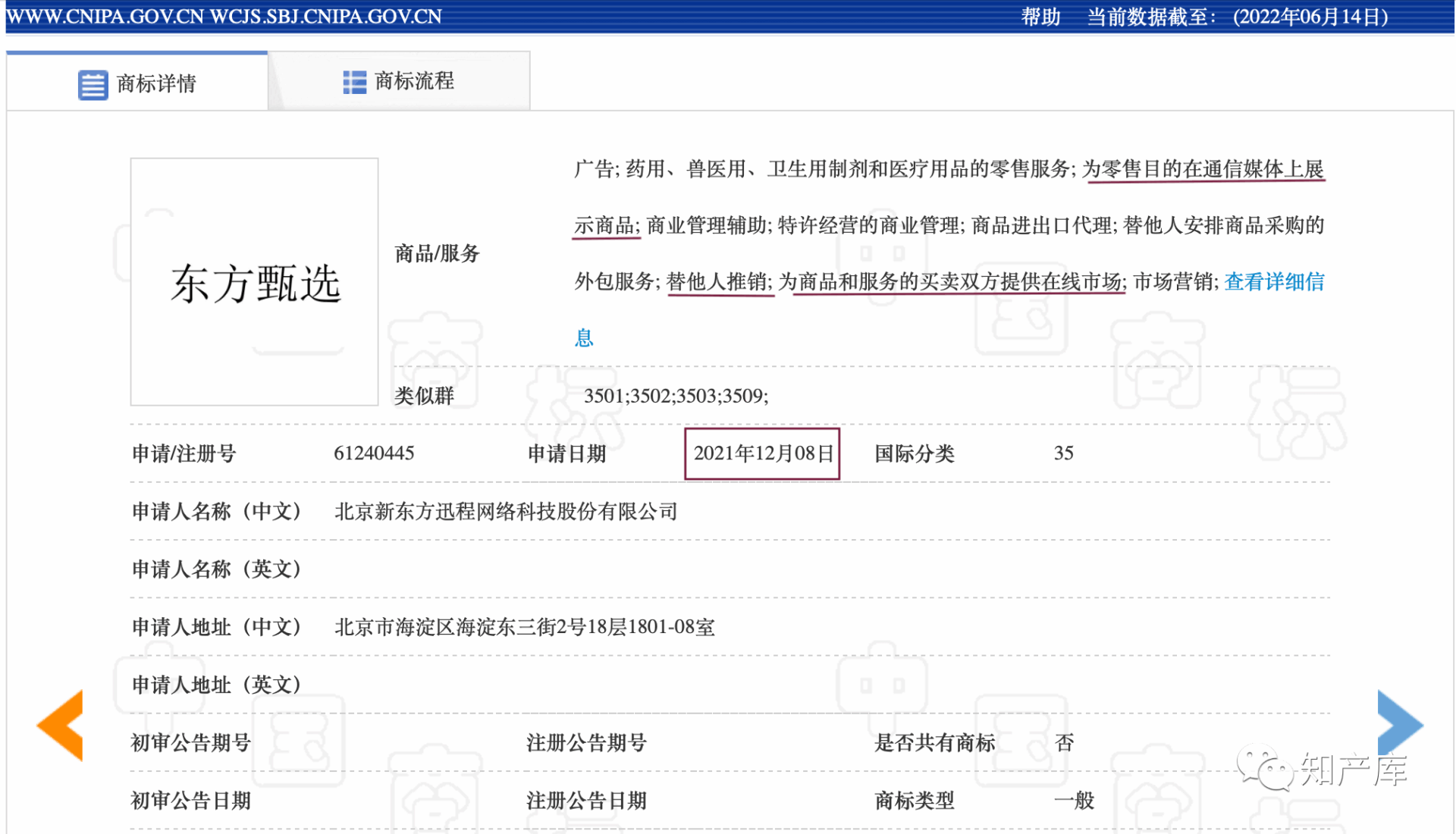The width and height of the screenshot is (1456, 834).
Task: Click the 帮助 help link
Action: pos(1040,17)
